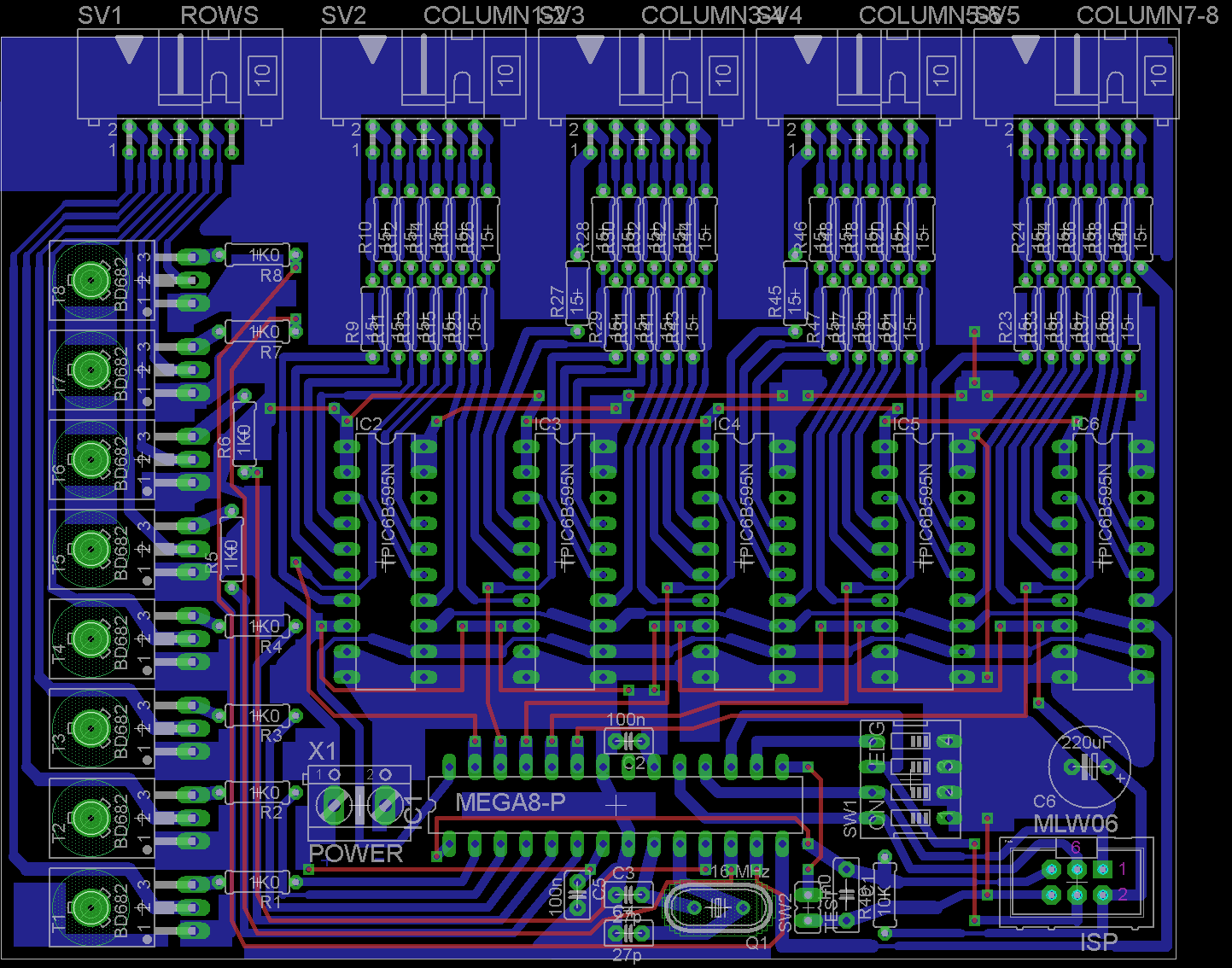This screenshot has width=1232, height=968.
Task: Select the IC2 TPIC6B595N shift register
Action: point(385,559)
